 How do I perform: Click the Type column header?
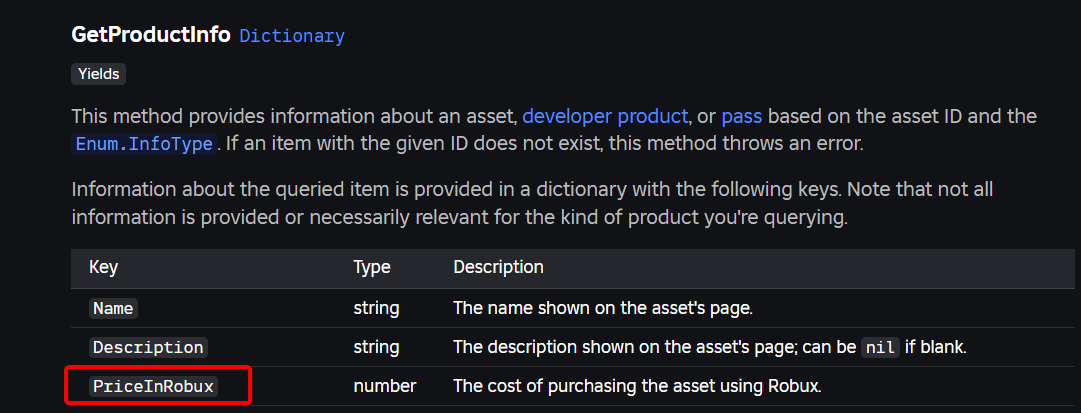tap(372, 267)
